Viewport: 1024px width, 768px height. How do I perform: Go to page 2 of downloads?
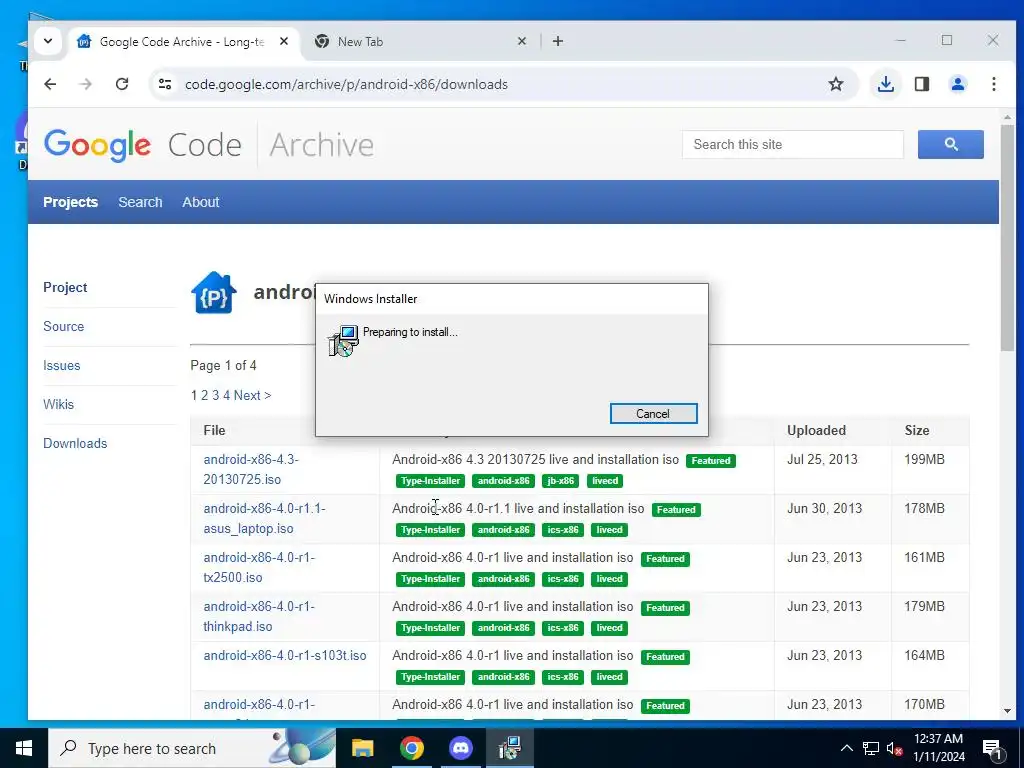coord(204,396)
